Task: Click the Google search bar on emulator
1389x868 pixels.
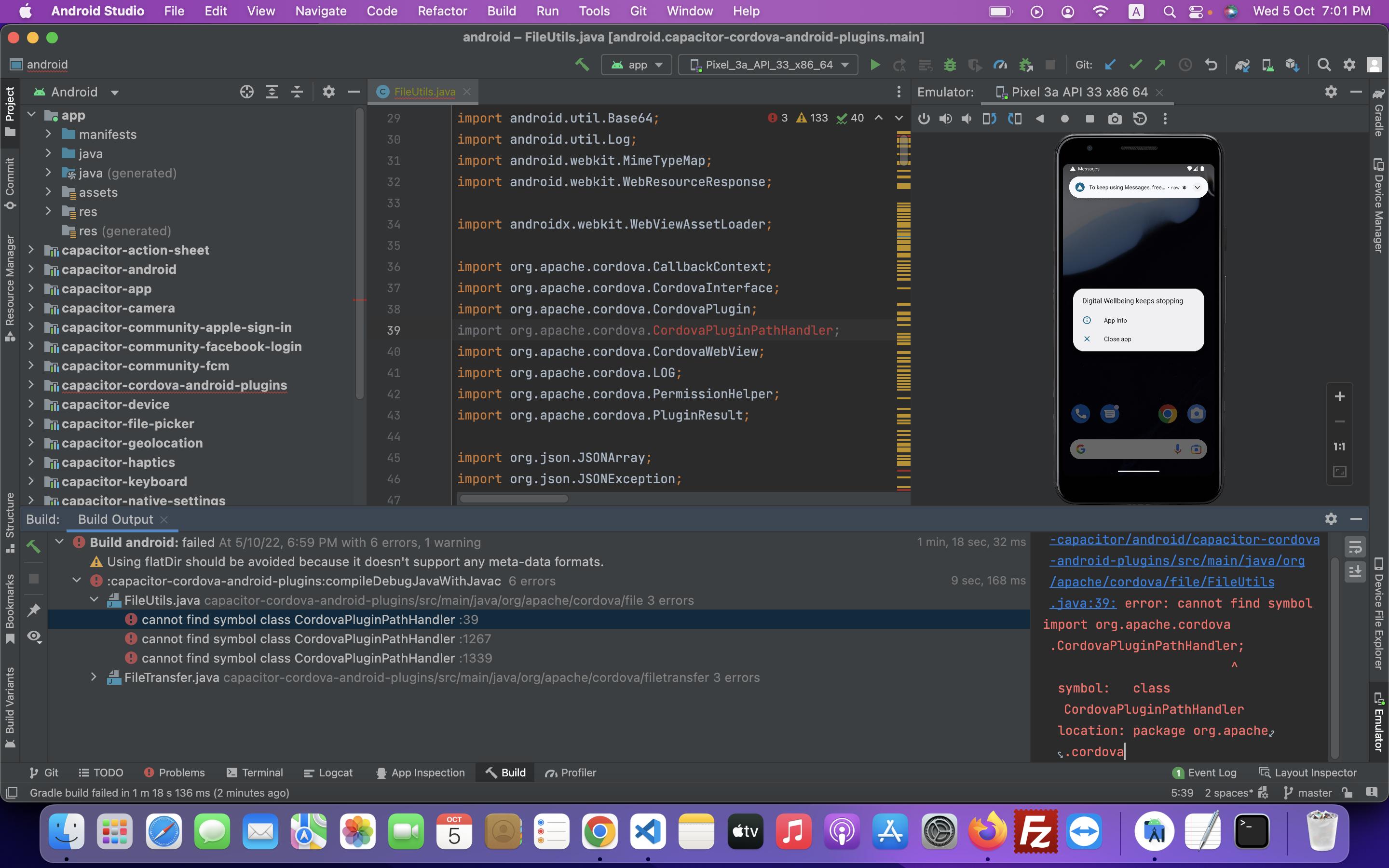Action: click(1138, 449)
